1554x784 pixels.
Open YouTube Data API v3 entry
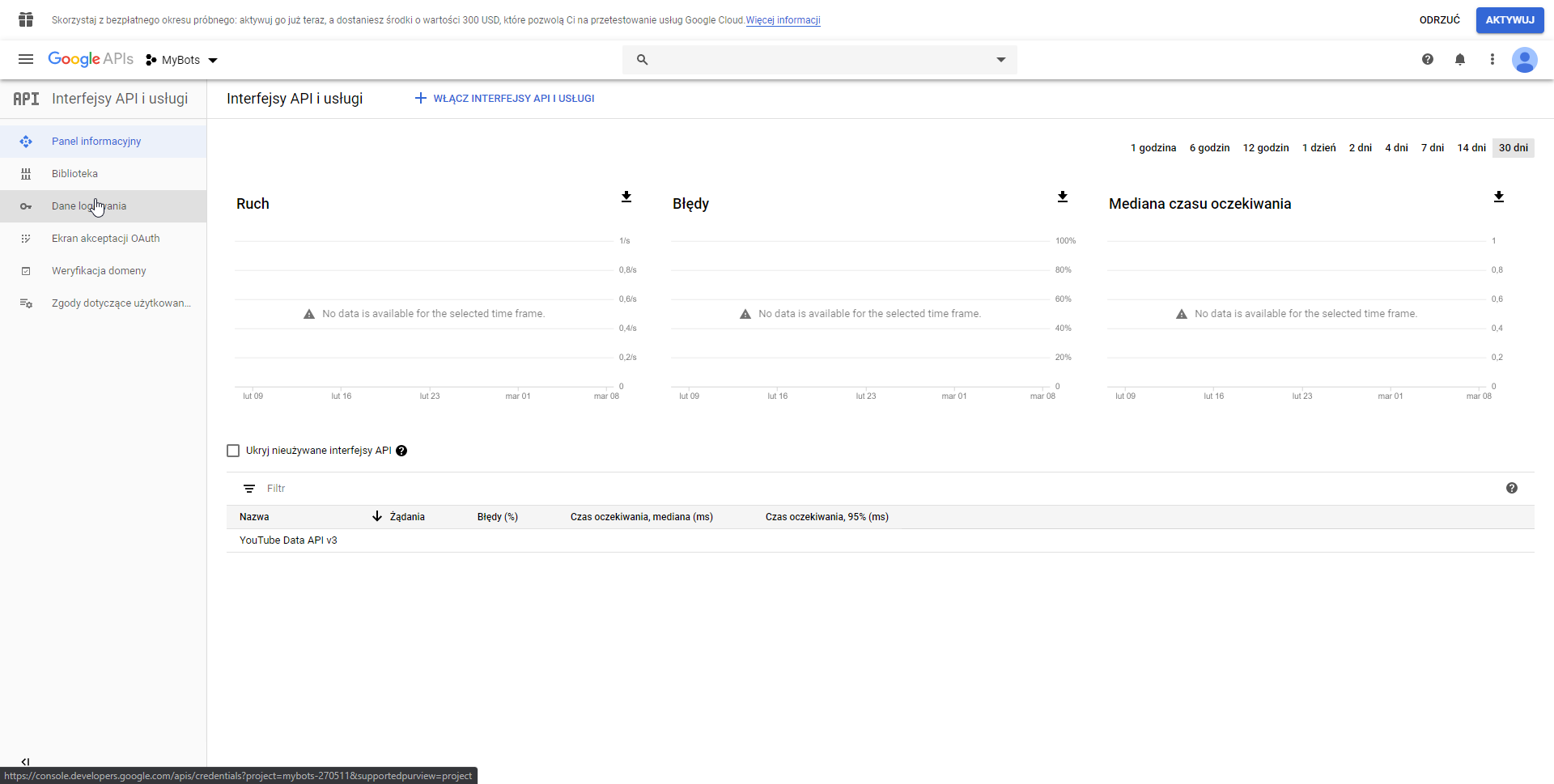pos(288,540)
